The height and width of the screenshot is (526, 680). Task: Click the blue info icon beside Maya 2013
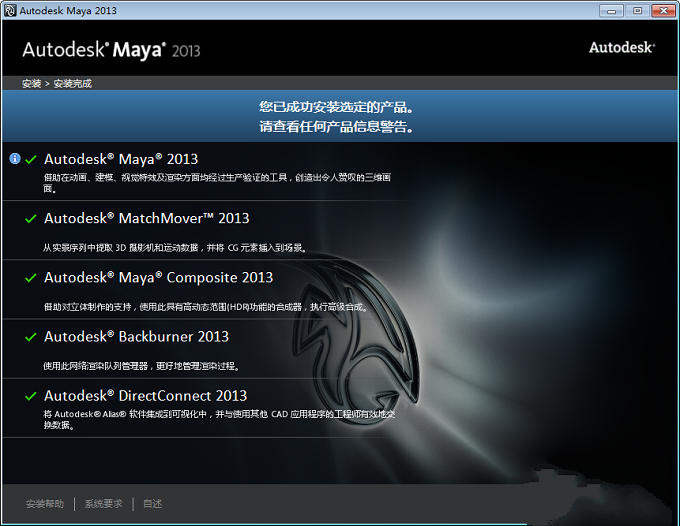(15, 159)
